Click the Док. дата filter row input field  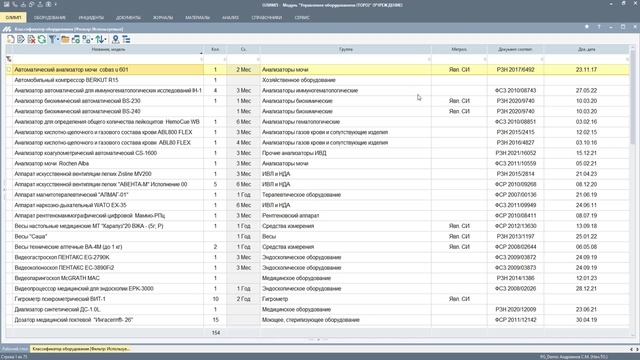587,59
